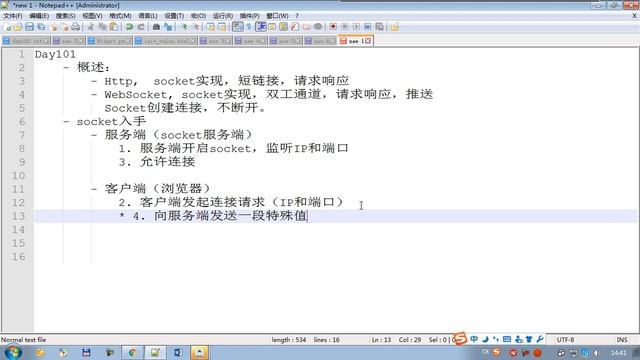Image resolution: width=640 pixels, height=360 pixels.
Task: Click line 9 text '3. 允许连接'
Action: (x=157, y=162)
